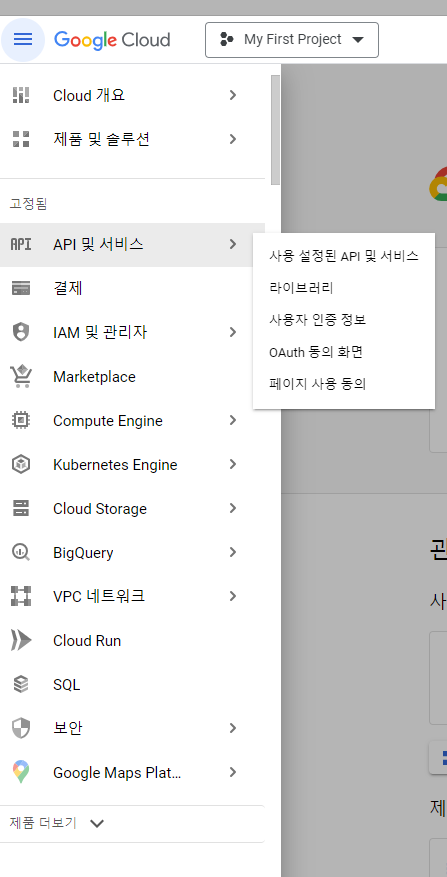Click the navigation menu scrollbar thumb
447x877 pixels.
[x=275, y=130]
